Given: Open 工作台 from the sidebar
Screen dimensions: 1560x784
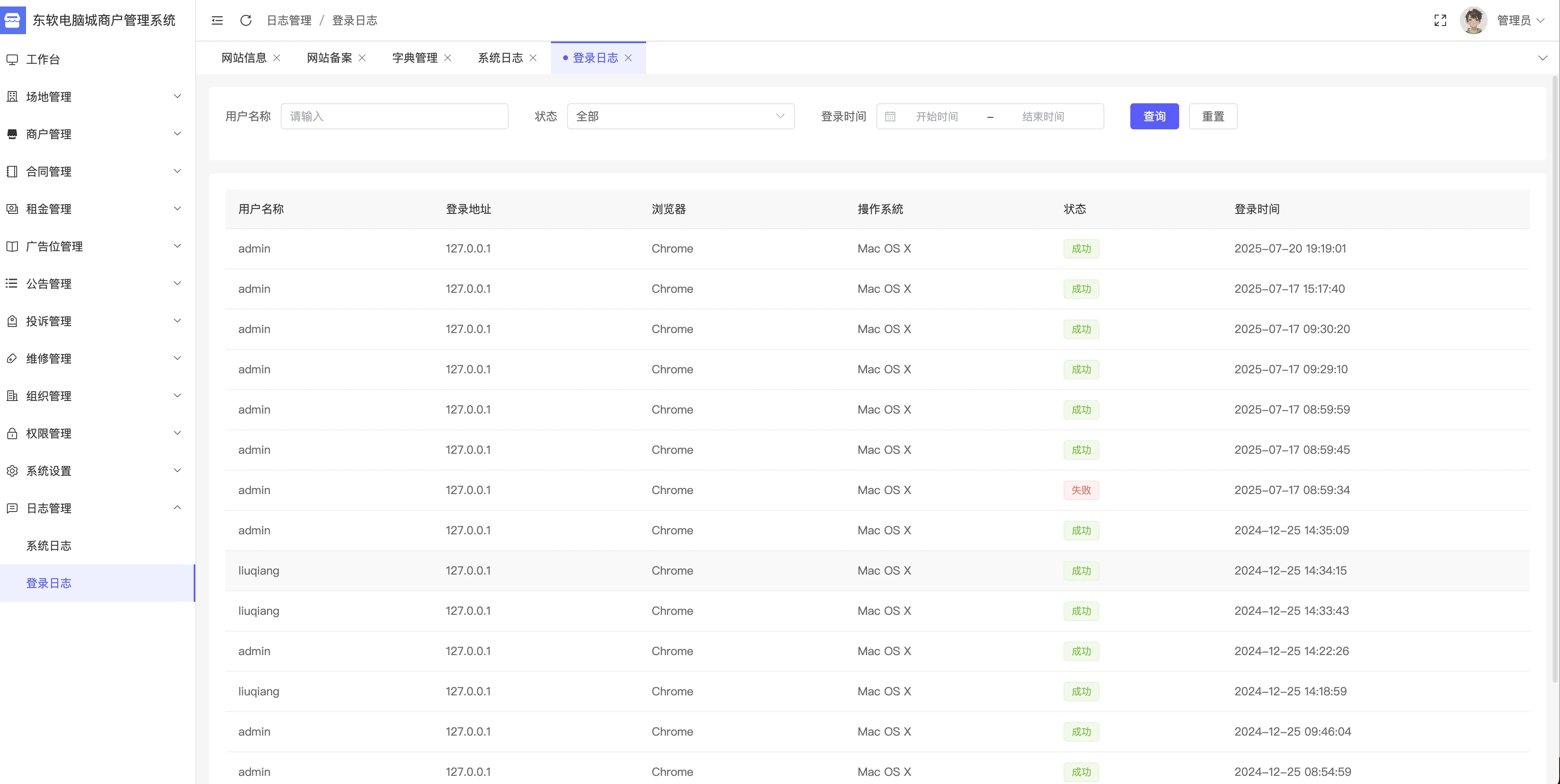Looking at the screenshot, I should click(x=42, y=59).
